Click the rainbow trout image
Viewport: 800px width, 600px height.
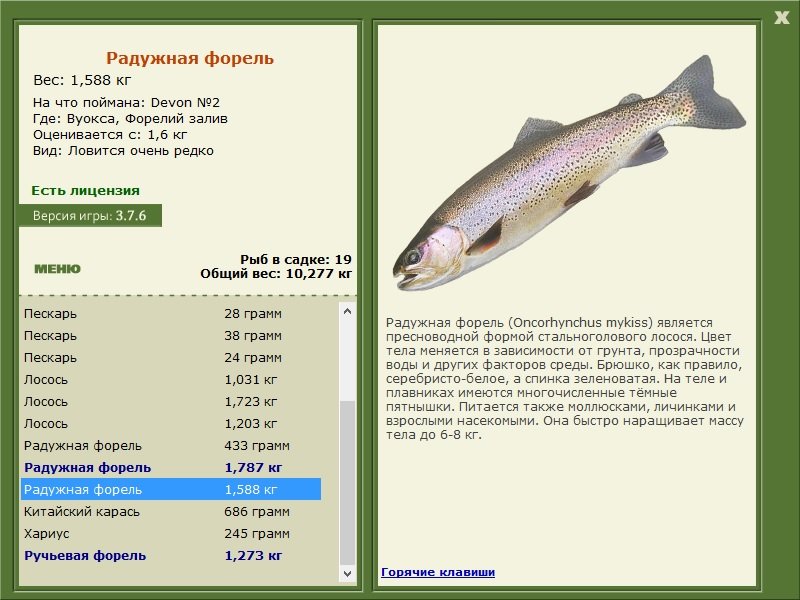(x=569, y=173)
